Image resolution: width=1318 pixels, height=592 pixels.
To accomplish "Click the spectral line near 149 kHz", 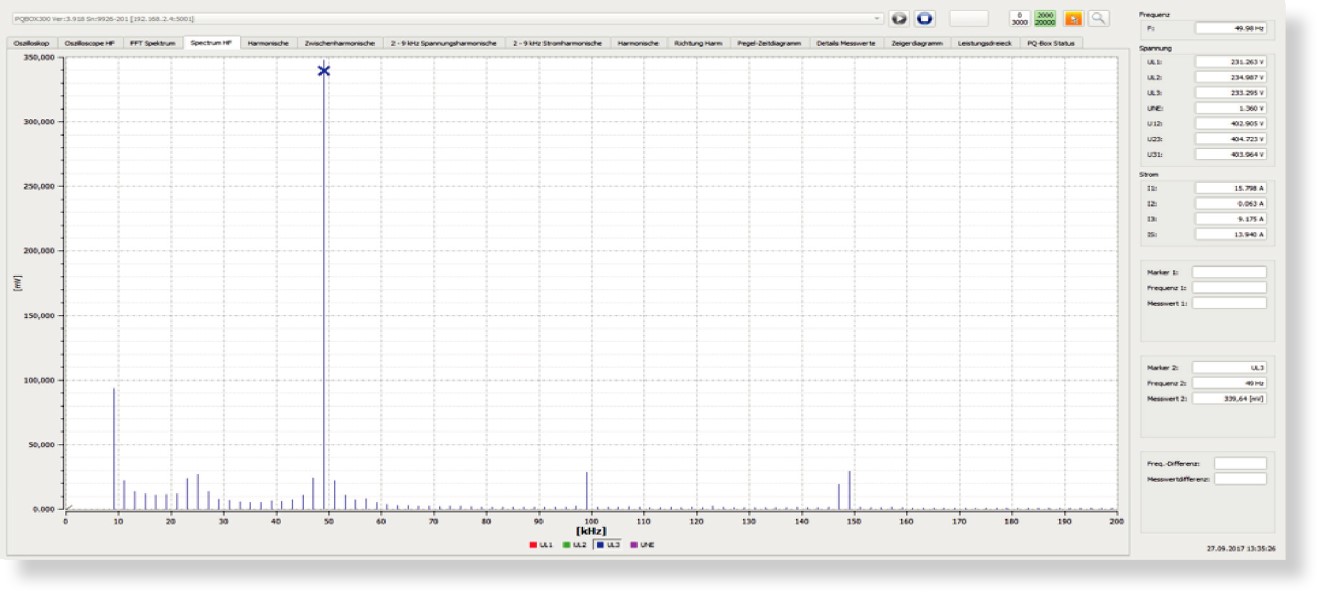I will [x=849, y=490].
